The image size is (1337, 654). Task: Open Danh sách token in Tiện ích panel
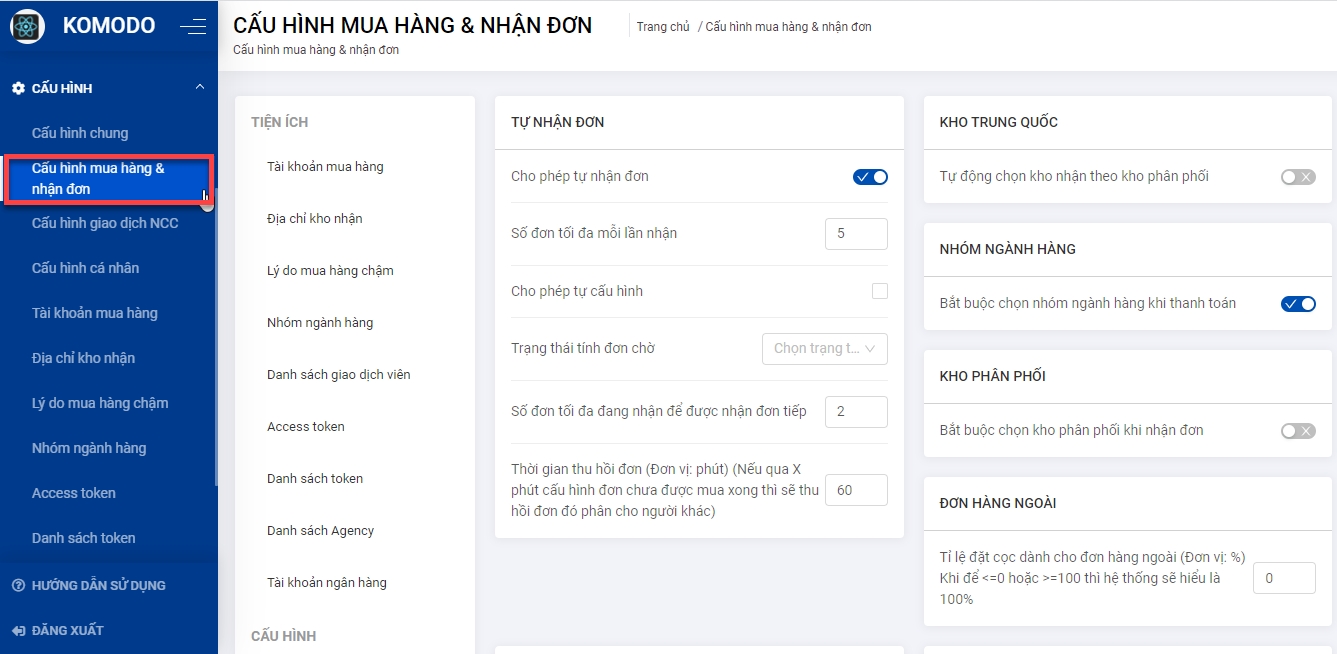point(315,479)
